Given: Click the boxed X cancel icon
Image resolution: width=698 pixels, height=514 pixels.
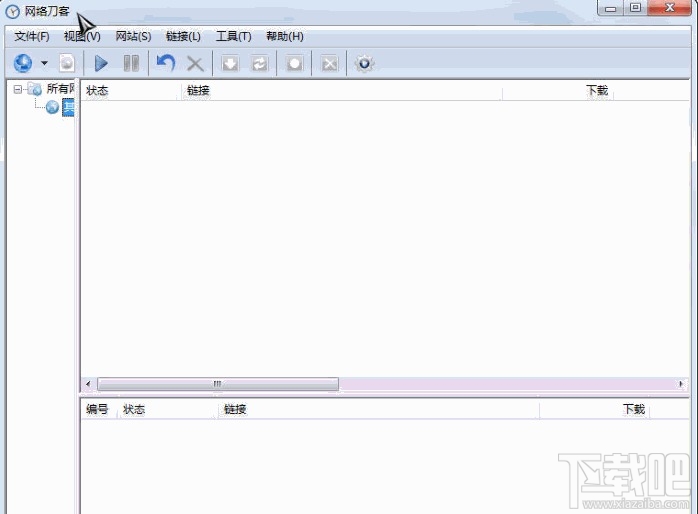Looking at the screenshot, I should coord(329,64).
